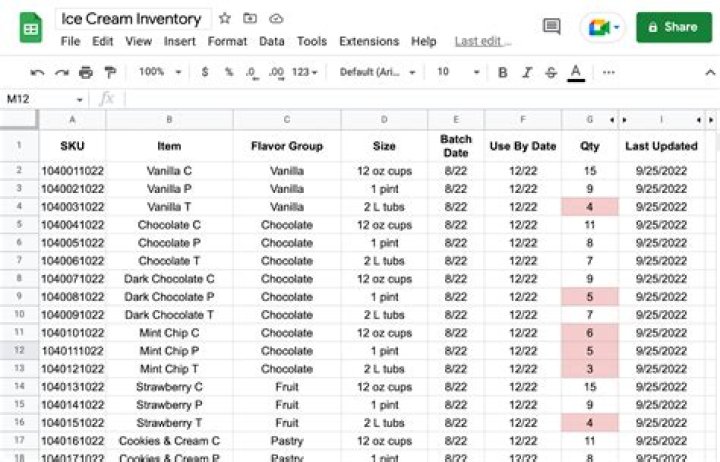The image size is (720, 462).
Task: Click the undo arrow in toolbar
Action: 37,73
